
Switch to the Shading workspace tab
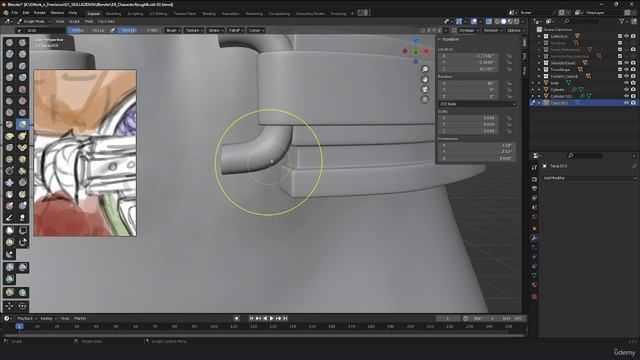point(209,13)
